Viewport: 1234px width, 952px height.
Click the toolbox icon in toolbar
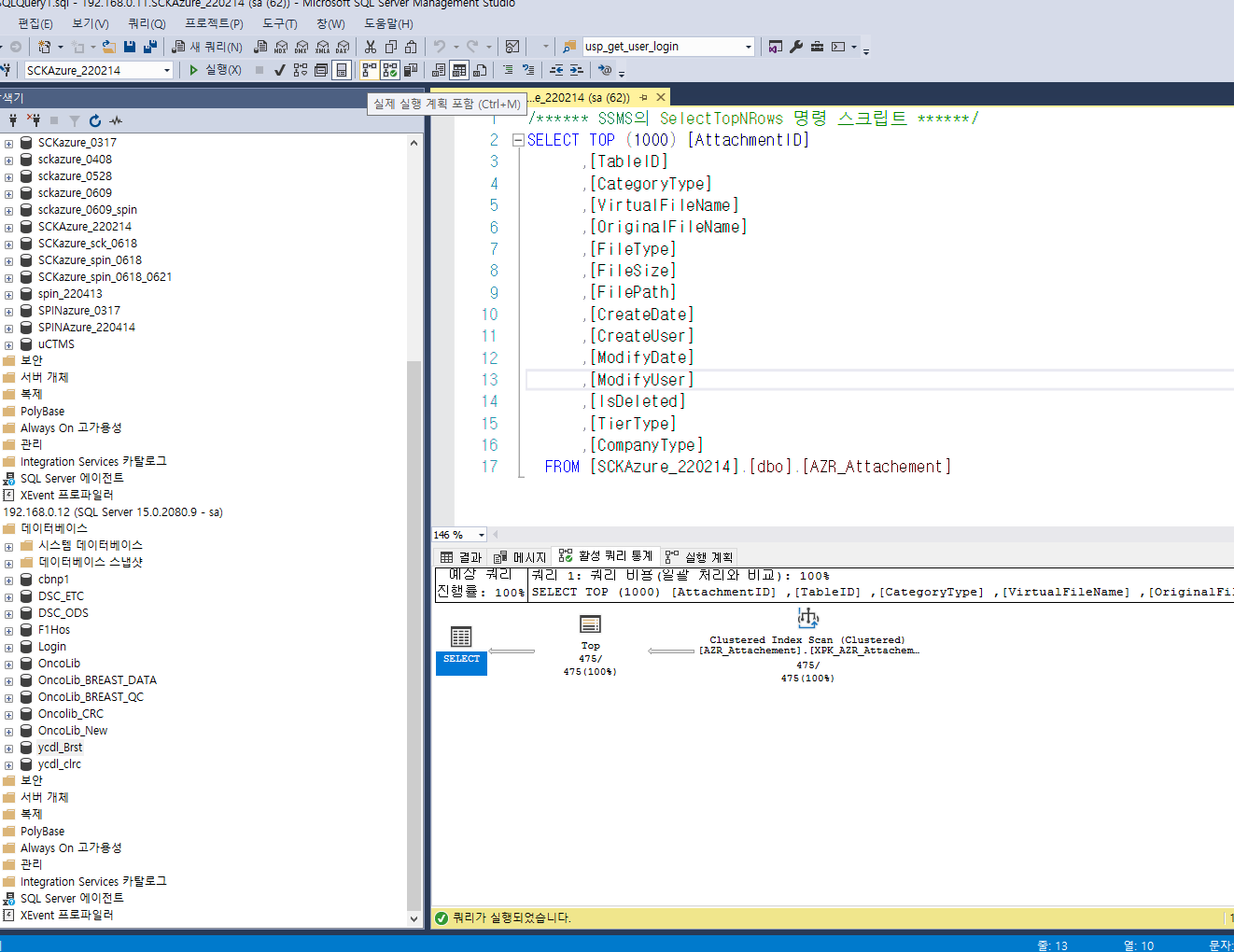click(x=817, y=47)
